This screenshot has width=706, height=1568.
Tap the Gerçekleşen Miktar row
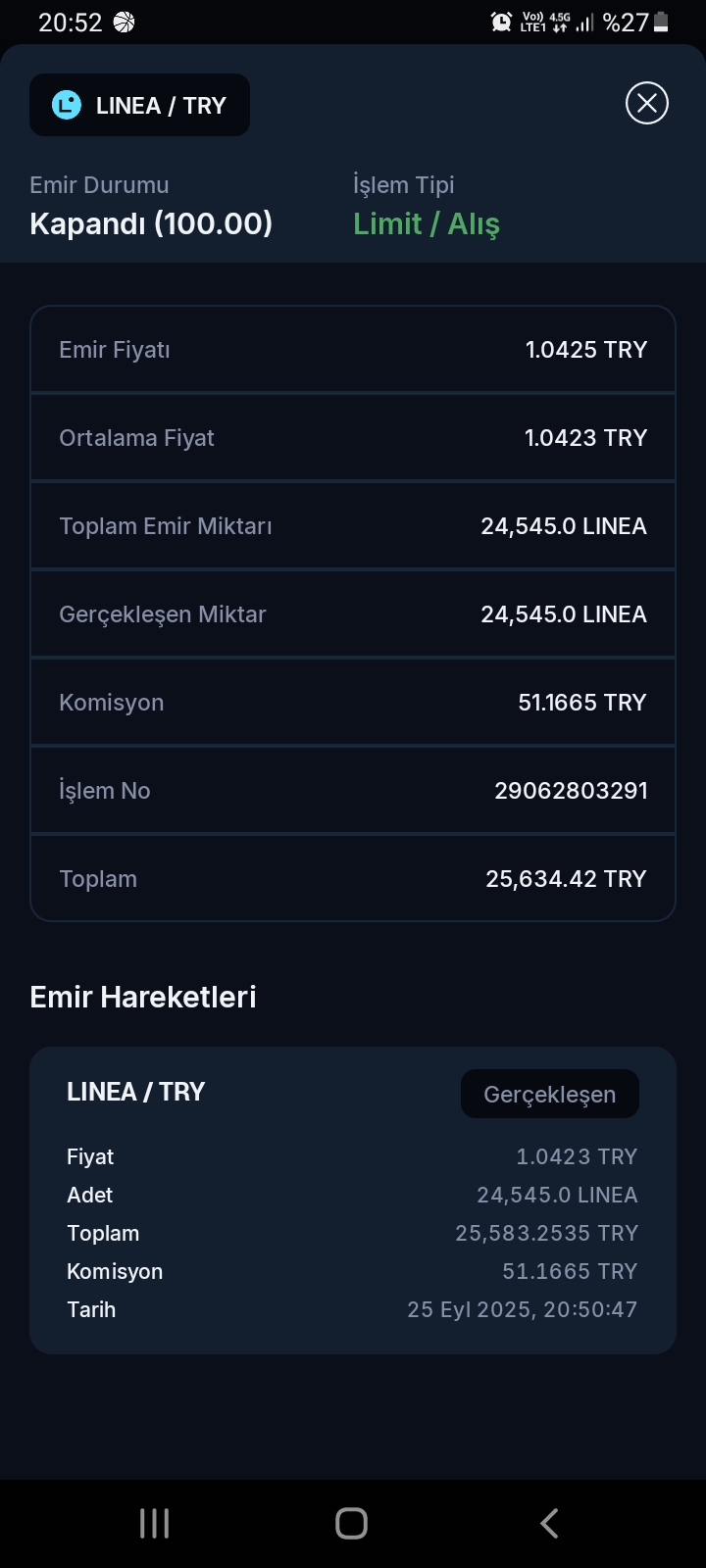point(353,614)
